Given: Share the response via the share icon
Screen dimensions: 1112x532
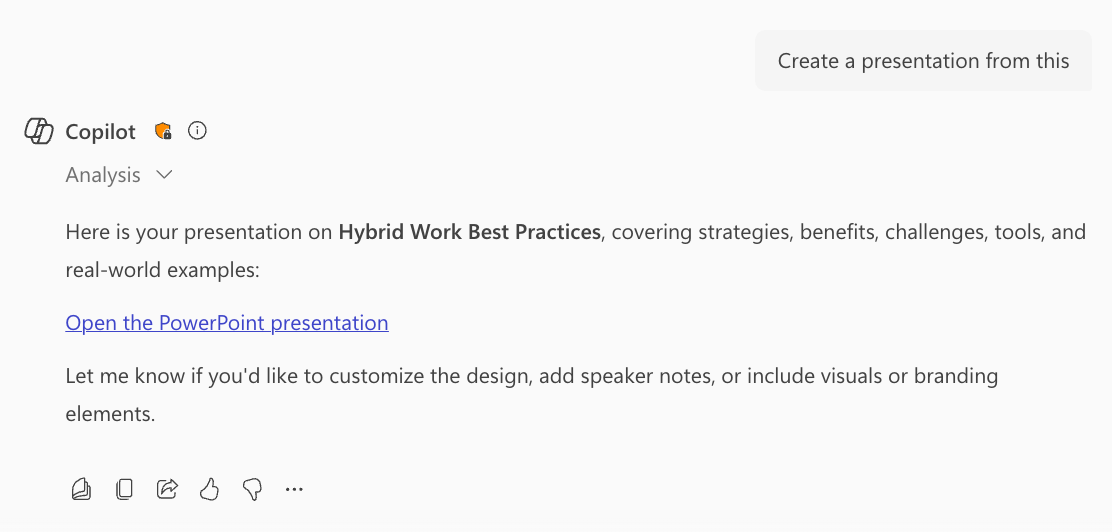Looking at the screenshot, I should (x=167, y=489).
